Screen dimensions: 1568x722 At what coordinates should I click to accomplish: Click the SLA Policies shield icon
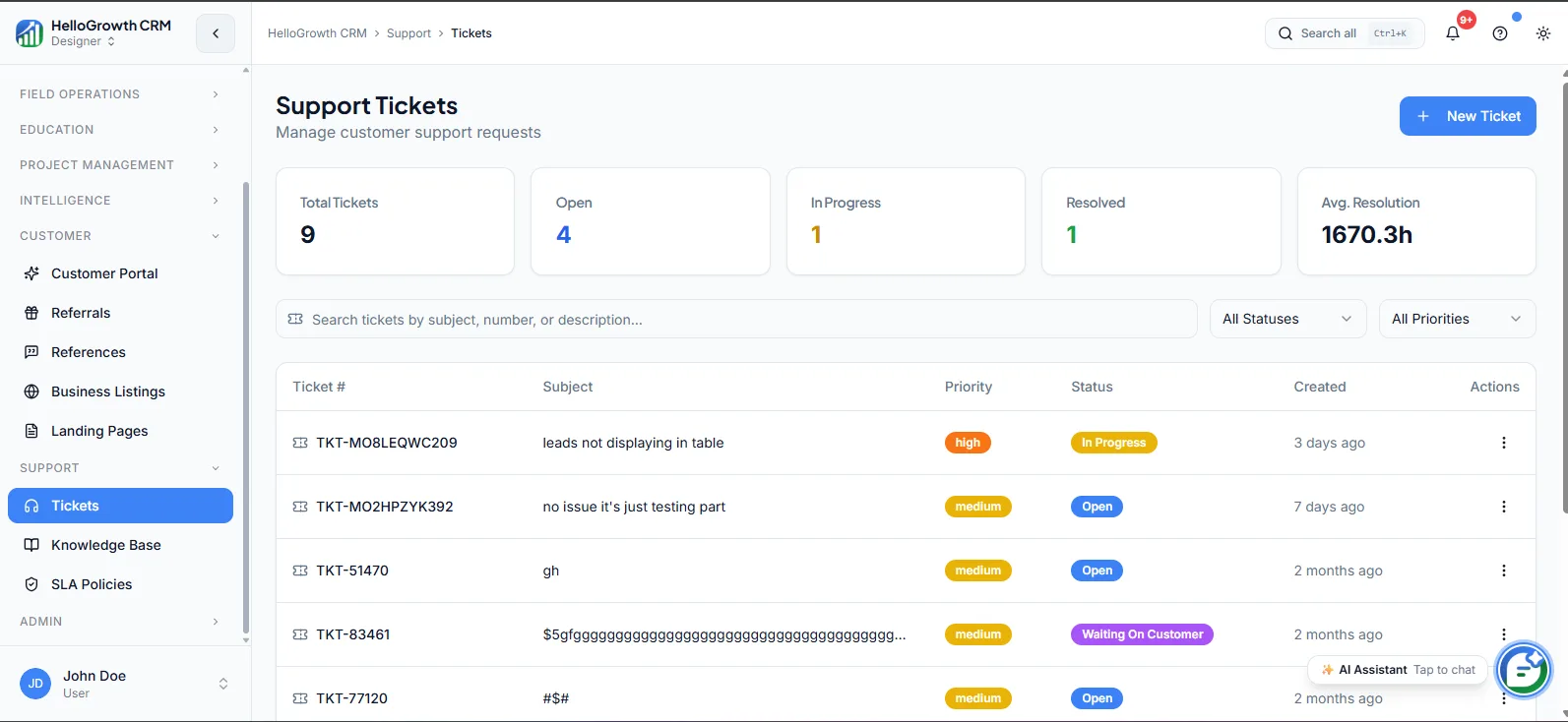(x=31, y=584)
